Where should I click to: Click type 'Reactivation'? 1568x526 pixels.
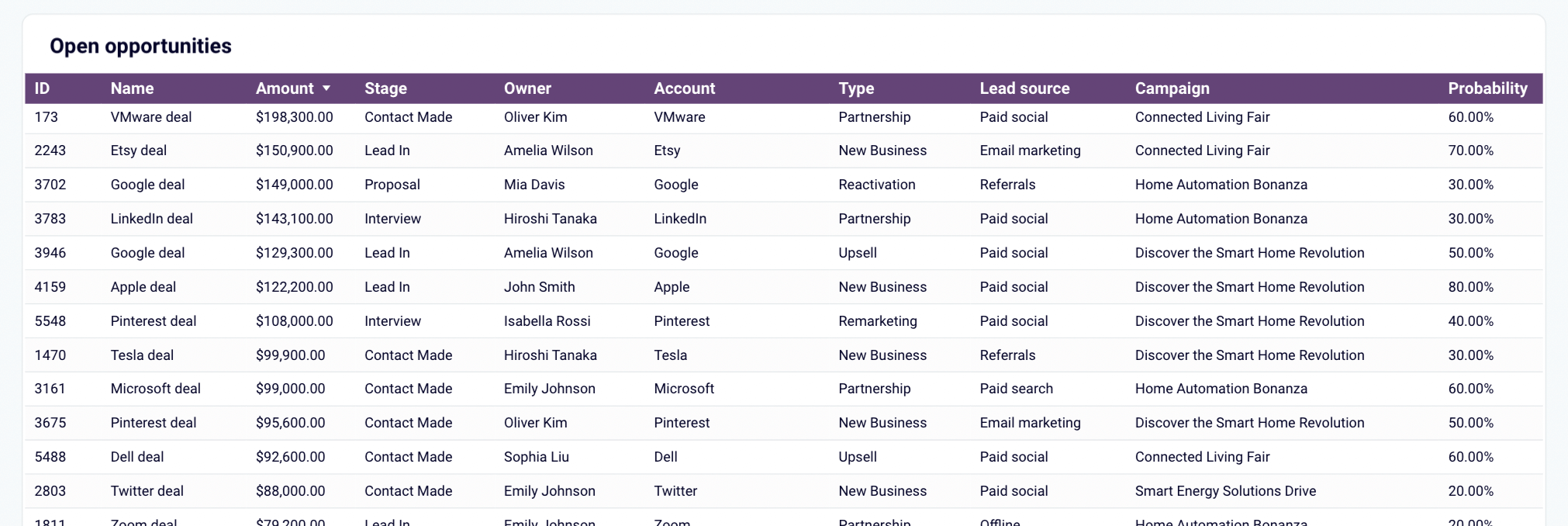(x=877, y=185)
